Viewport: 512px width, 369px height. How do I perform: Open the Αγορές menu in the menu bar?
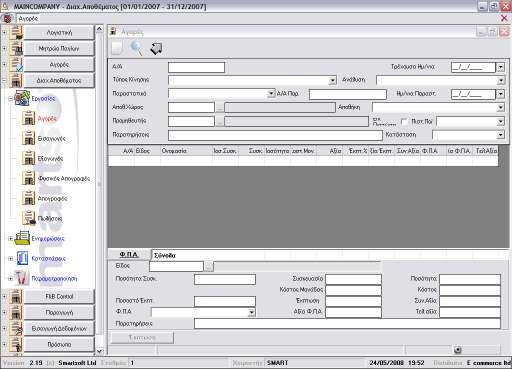coord(28,19)
